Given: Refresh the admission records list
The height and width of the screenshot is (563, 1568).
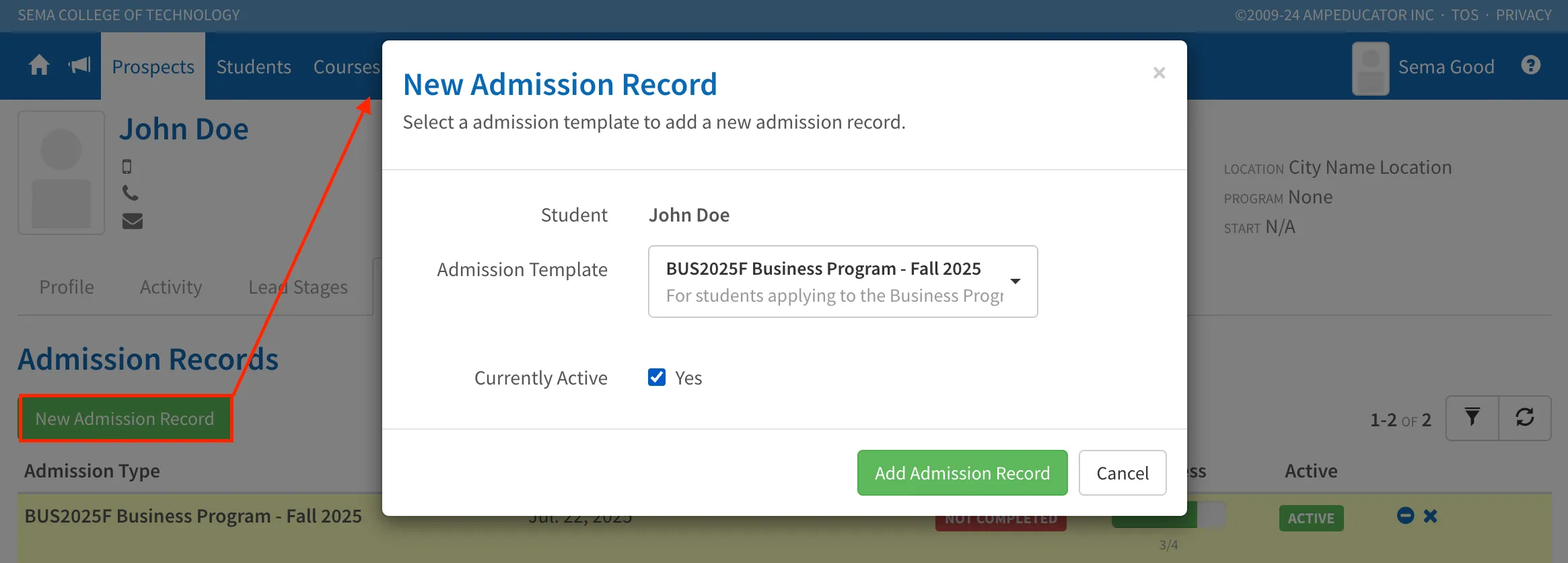Looking at the screenshot, I should pyautogui.click(x=1525, y=418).
